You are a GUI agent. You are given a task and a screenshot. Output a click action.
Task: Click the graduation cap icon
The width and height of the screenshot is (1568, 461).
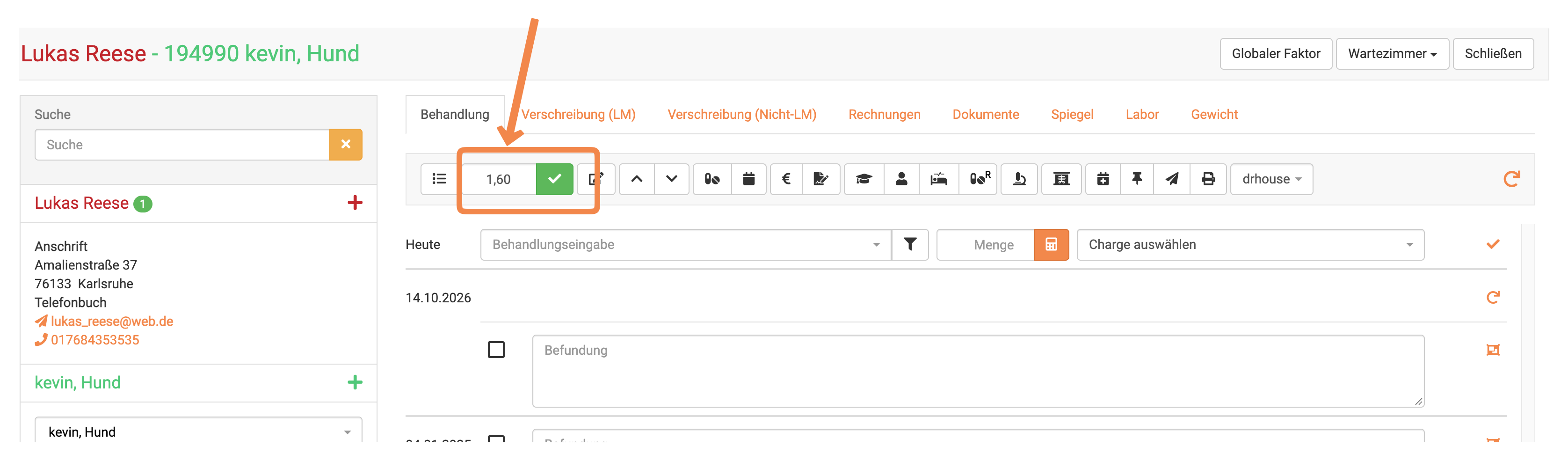[x=864, y=179]
